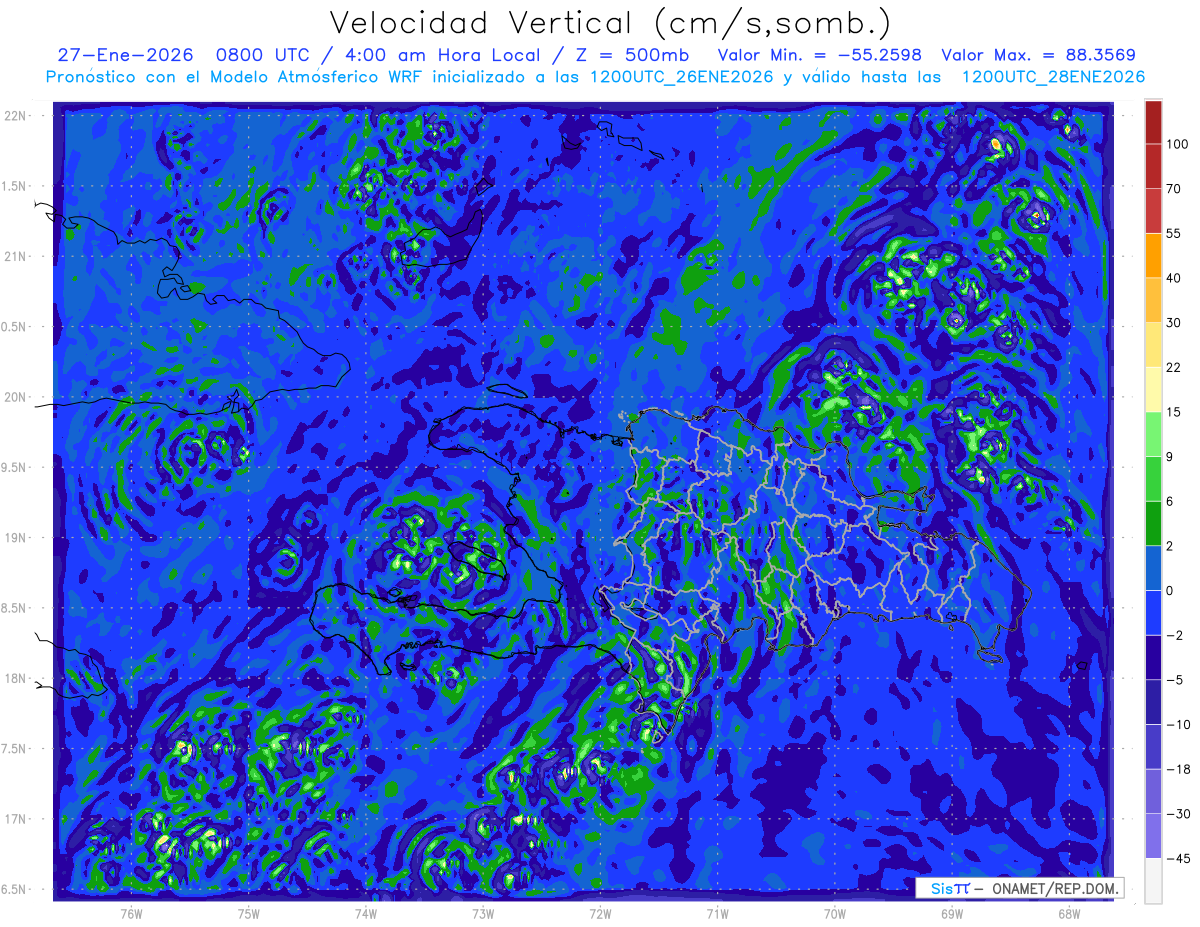Click the "74W" longitude label

pyautogui.click(x=366, y=913)
